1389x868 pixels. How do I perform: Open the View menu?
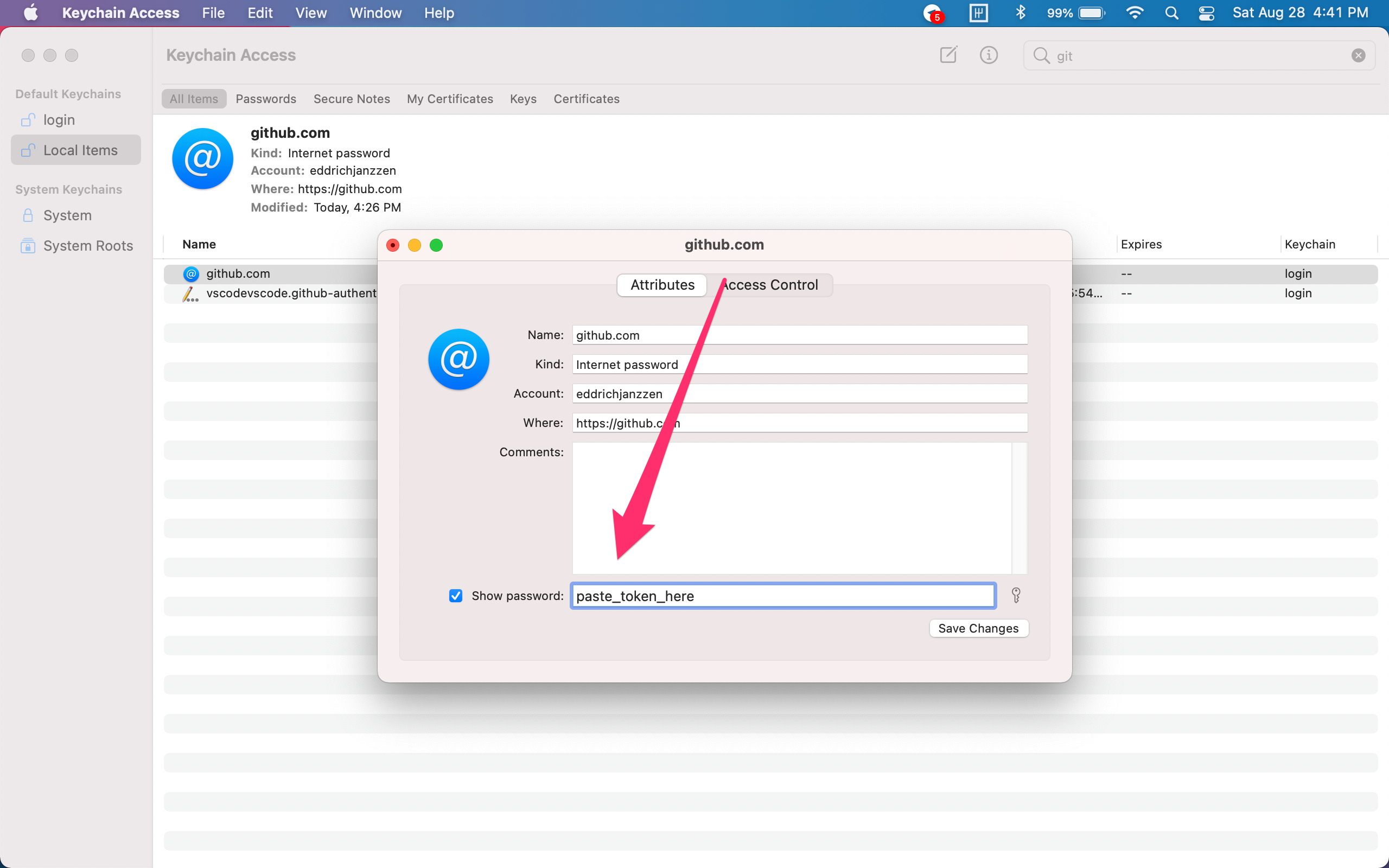pyautogui.click(x=310, y=12)
